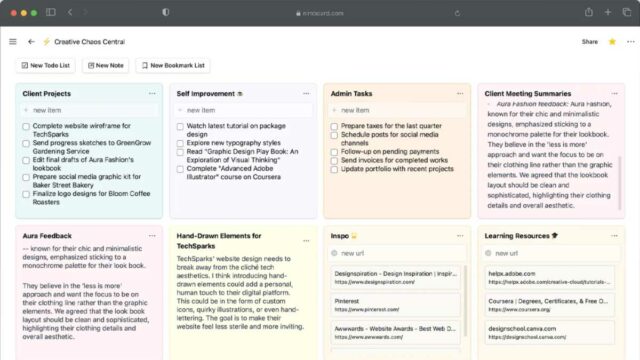Click the Share button
640x360 pixels.
[x=589, y=42]
